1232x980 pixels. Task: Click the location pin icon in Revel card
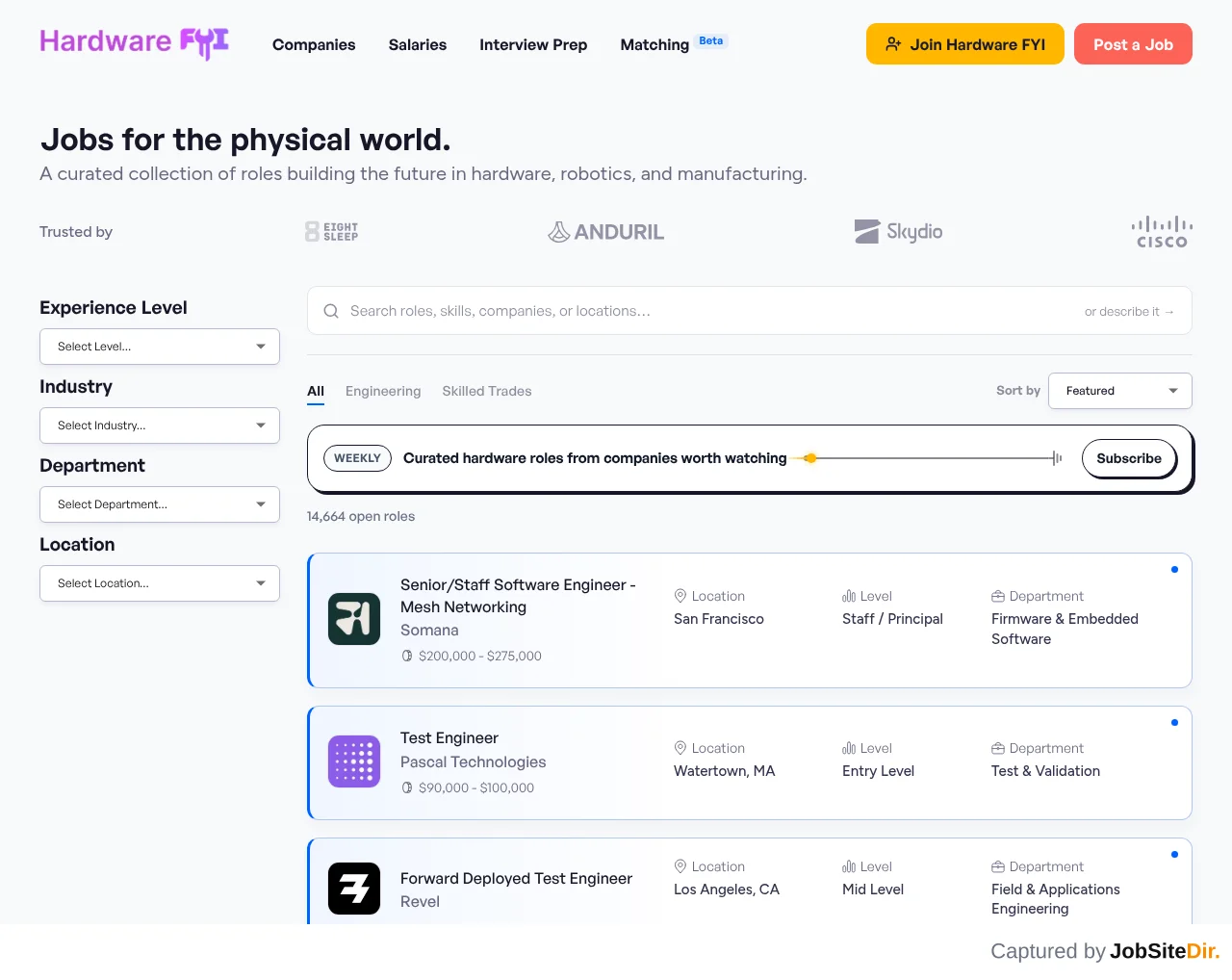pyautogui.click(x=680, y=866)
